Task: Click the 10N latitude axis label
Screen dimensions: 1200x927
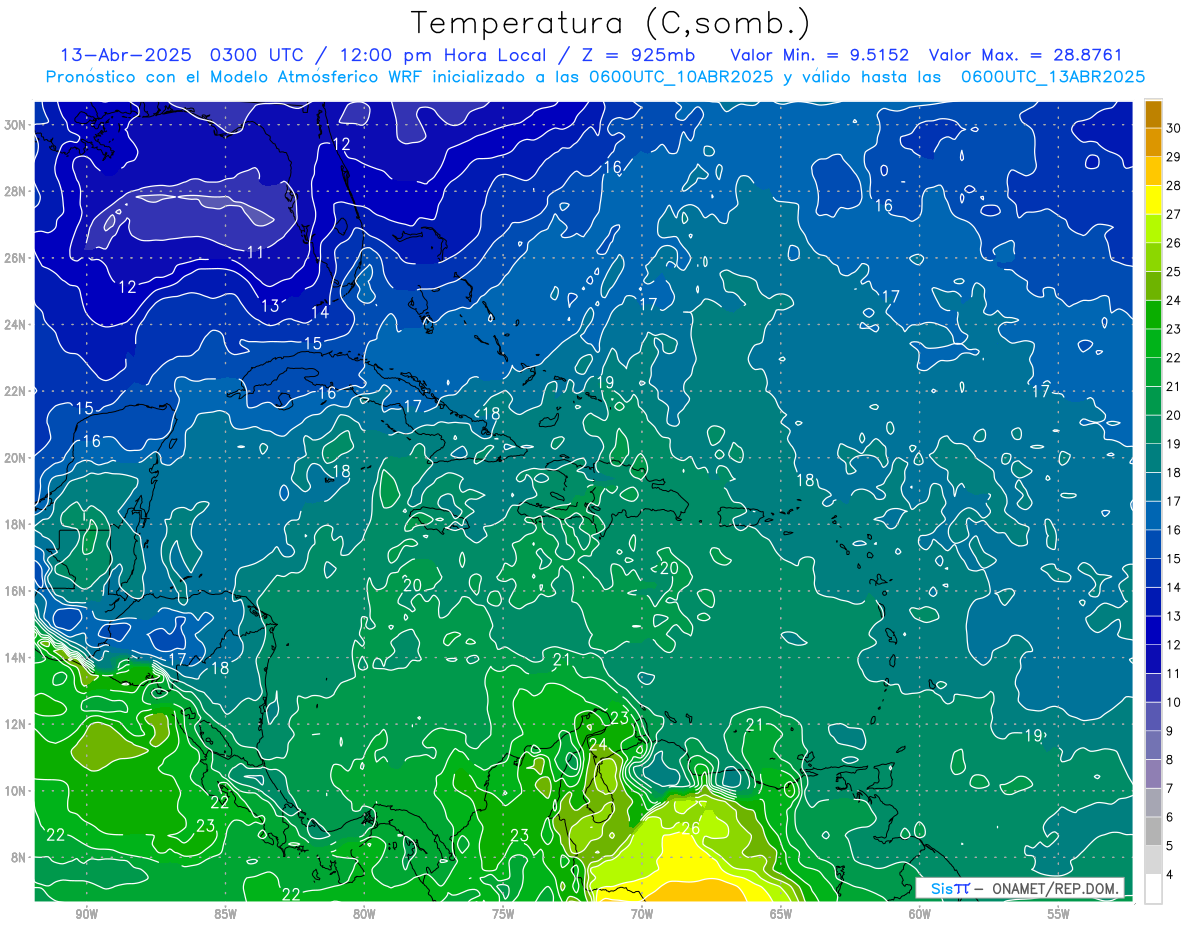Action: click(x=16, y=791)
